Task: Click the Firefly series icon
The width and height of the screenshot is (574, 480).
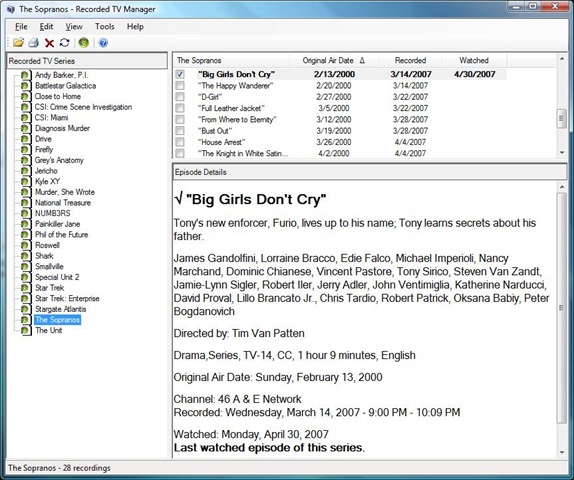Action: click(x=26, y=150)
